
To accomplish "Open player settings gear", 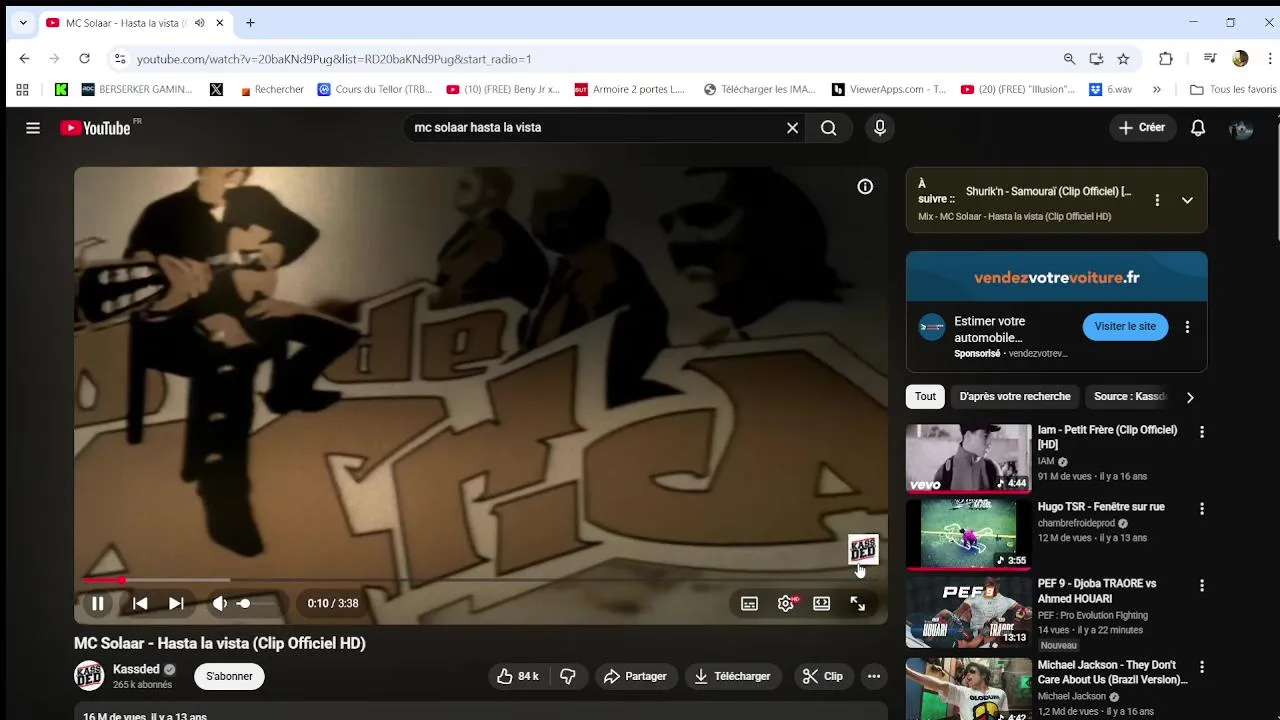I will click(x=786, y=603).
